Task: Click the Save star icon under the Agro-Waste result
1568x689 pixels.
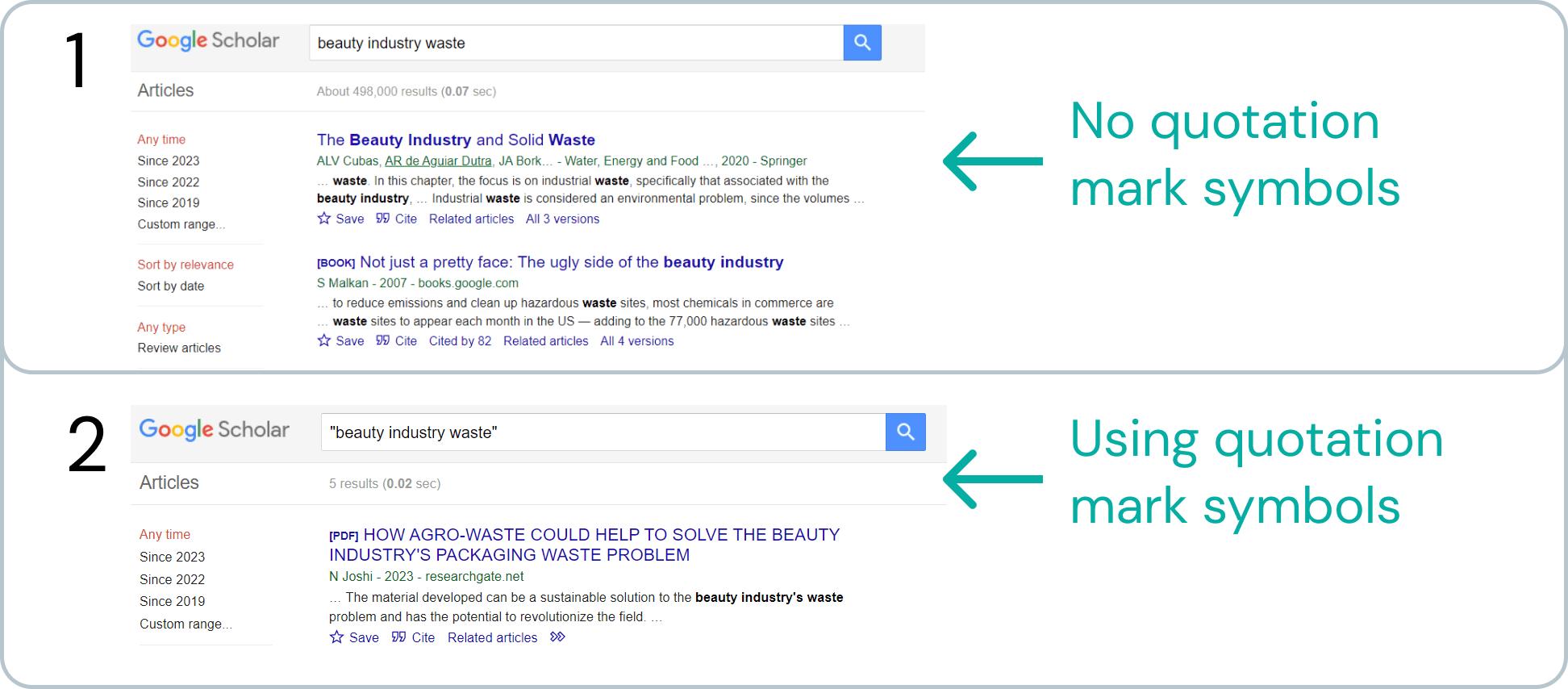Action: point(337,637)
